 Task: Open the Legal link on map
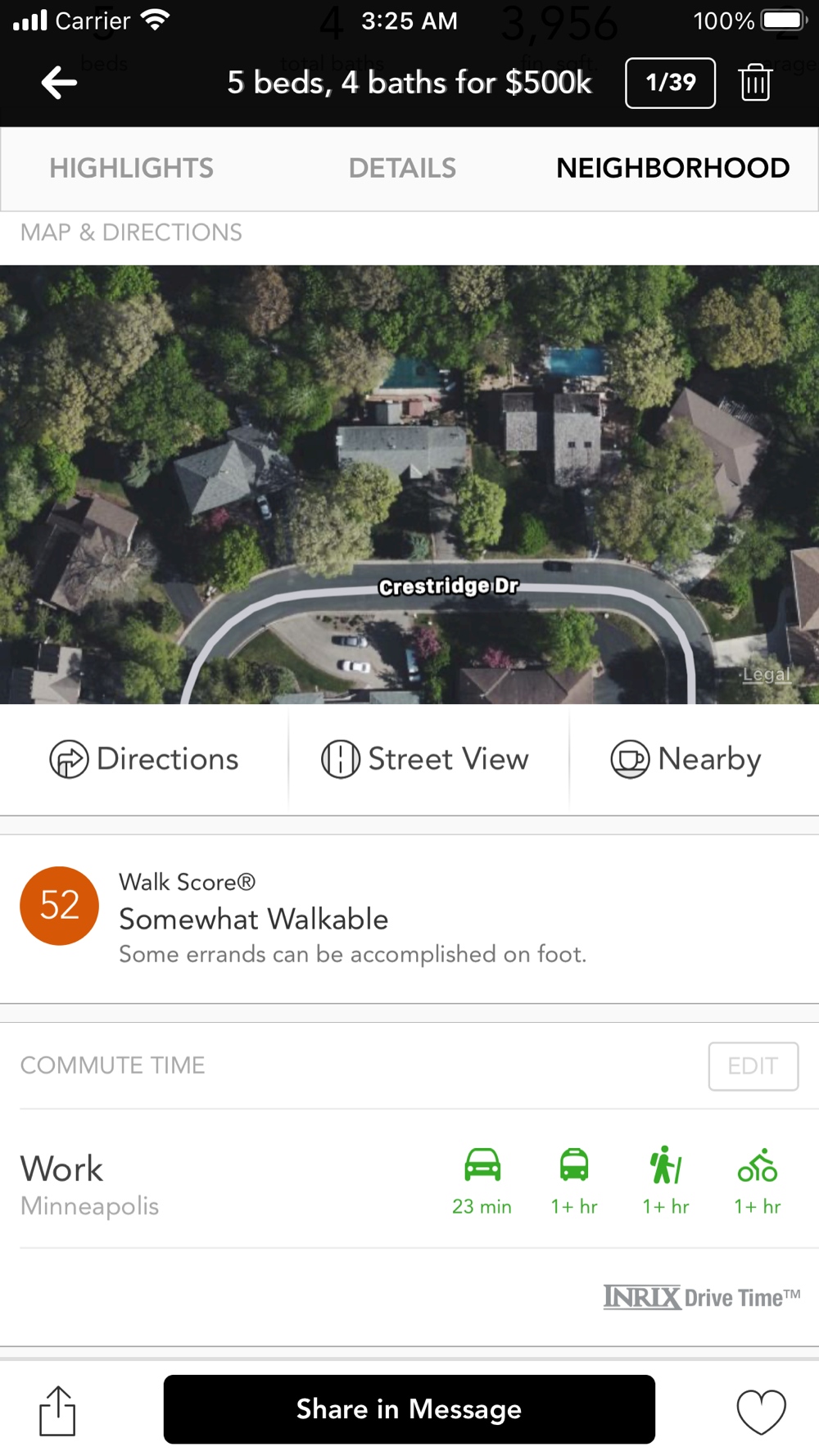tap(767, 675)
